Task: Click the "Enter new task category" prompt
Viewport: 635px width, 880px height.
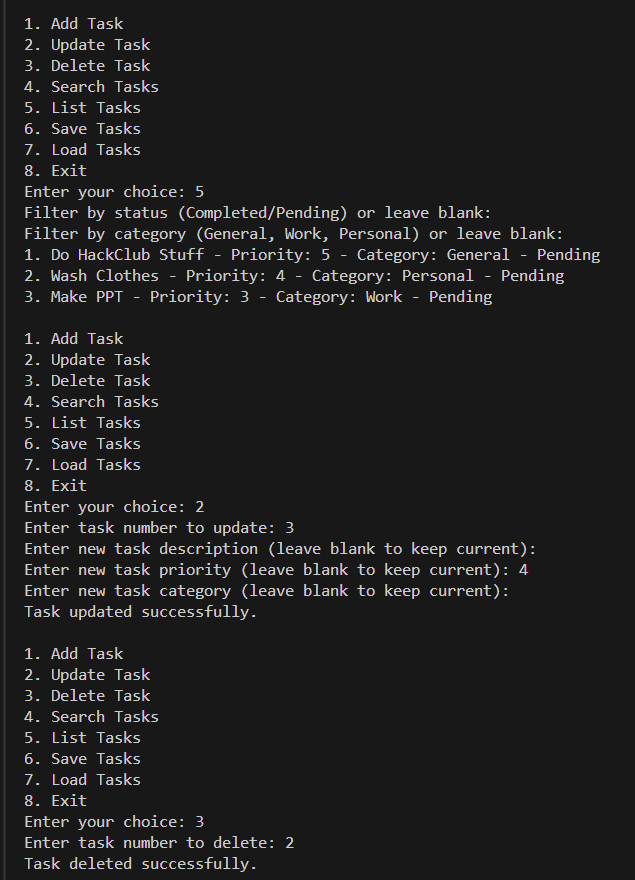Action: 267,591
